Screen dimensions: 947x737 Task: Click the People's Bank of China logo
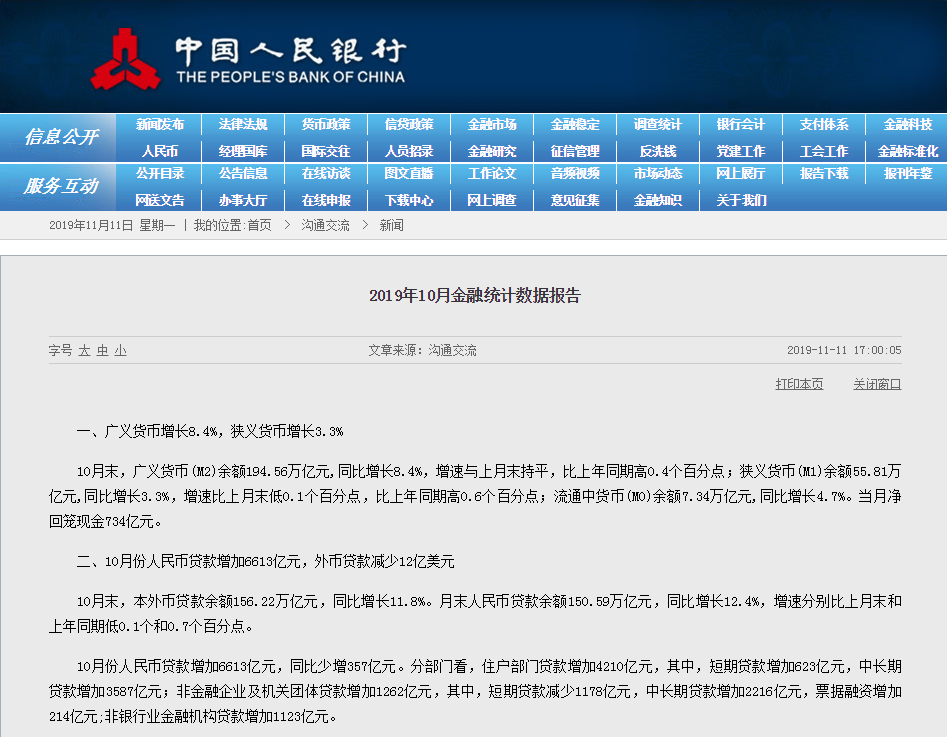(248, 59)
